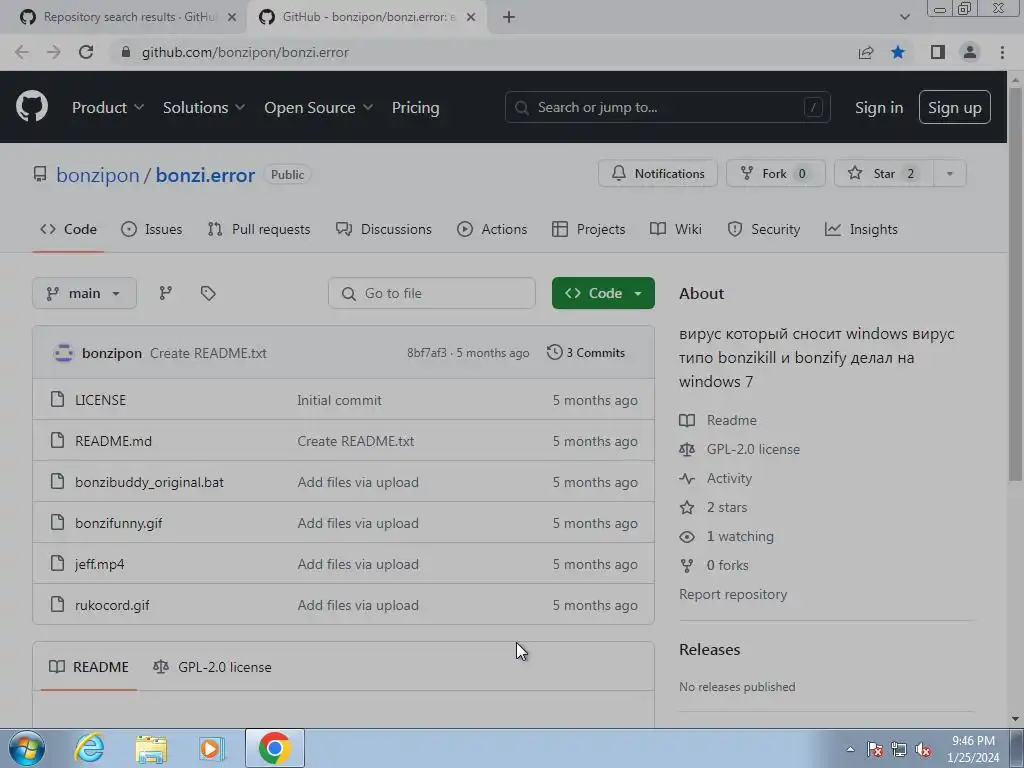Open the Wiki tab
Image resolution: width=1024 pixels, height=768 pixels.
(676, 229)
